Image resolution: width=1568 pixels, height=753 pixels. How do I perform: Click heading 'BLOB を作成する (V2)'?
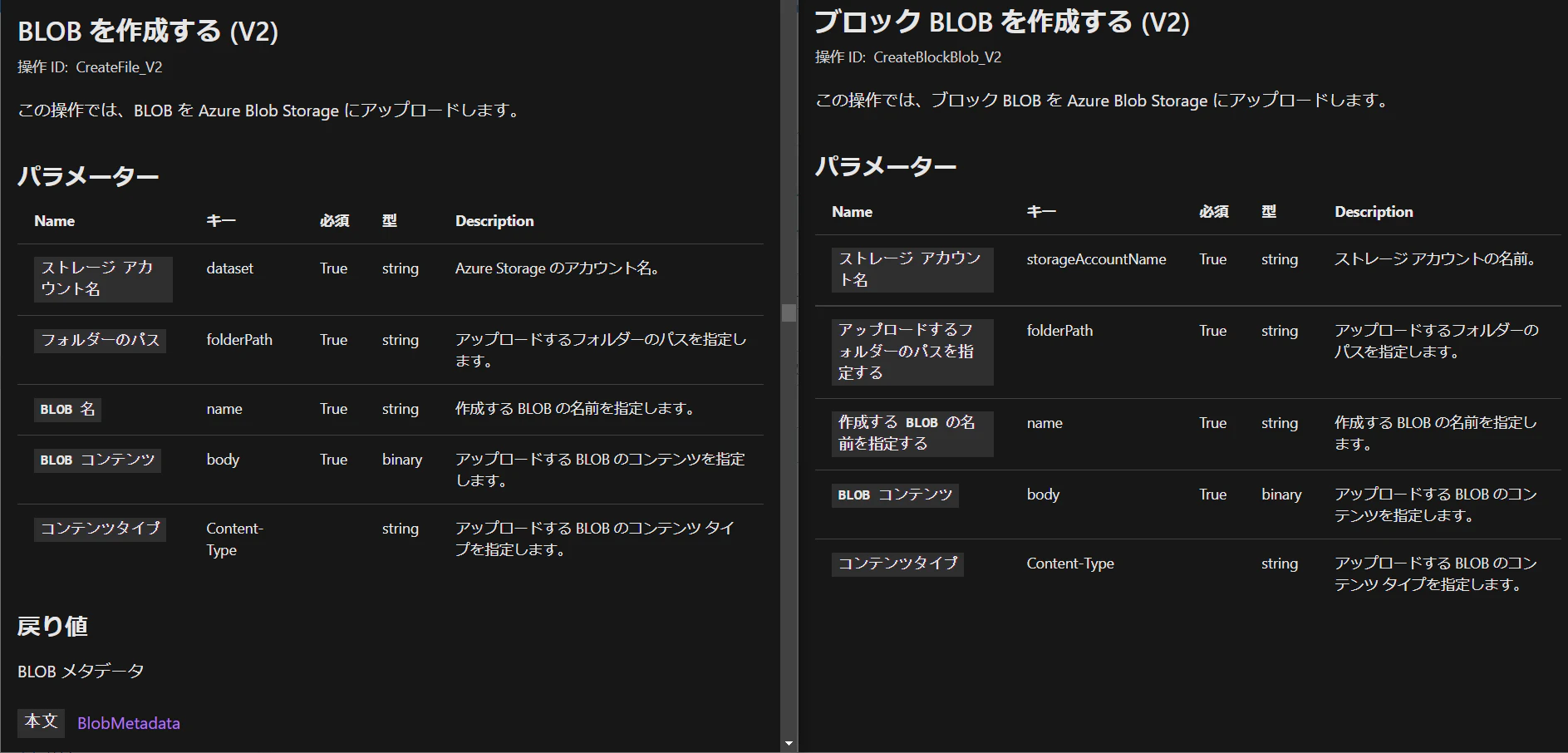coord(148,31)
